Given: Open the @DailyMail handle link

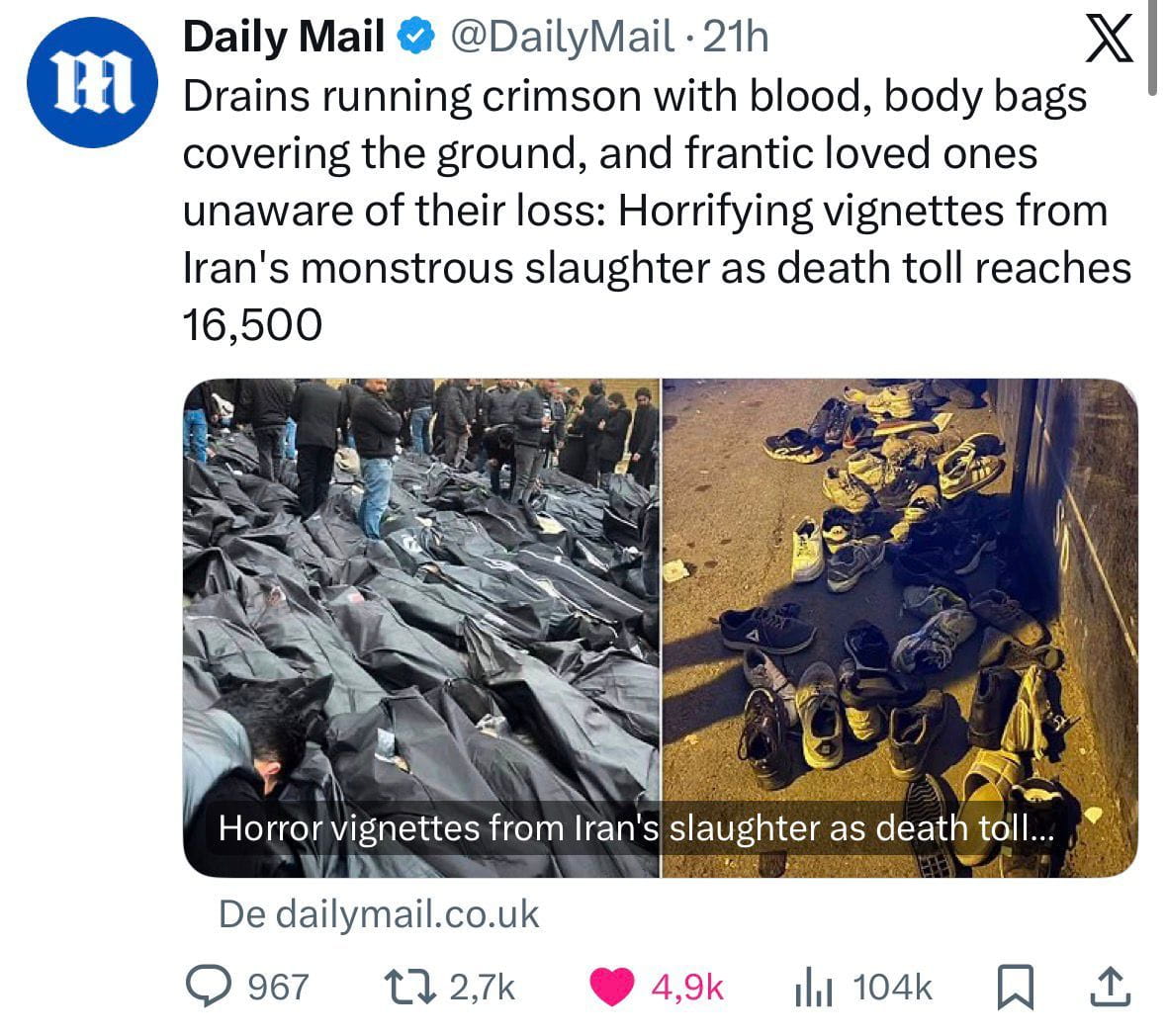Looking at the screenshot, I should pos(562,37).
